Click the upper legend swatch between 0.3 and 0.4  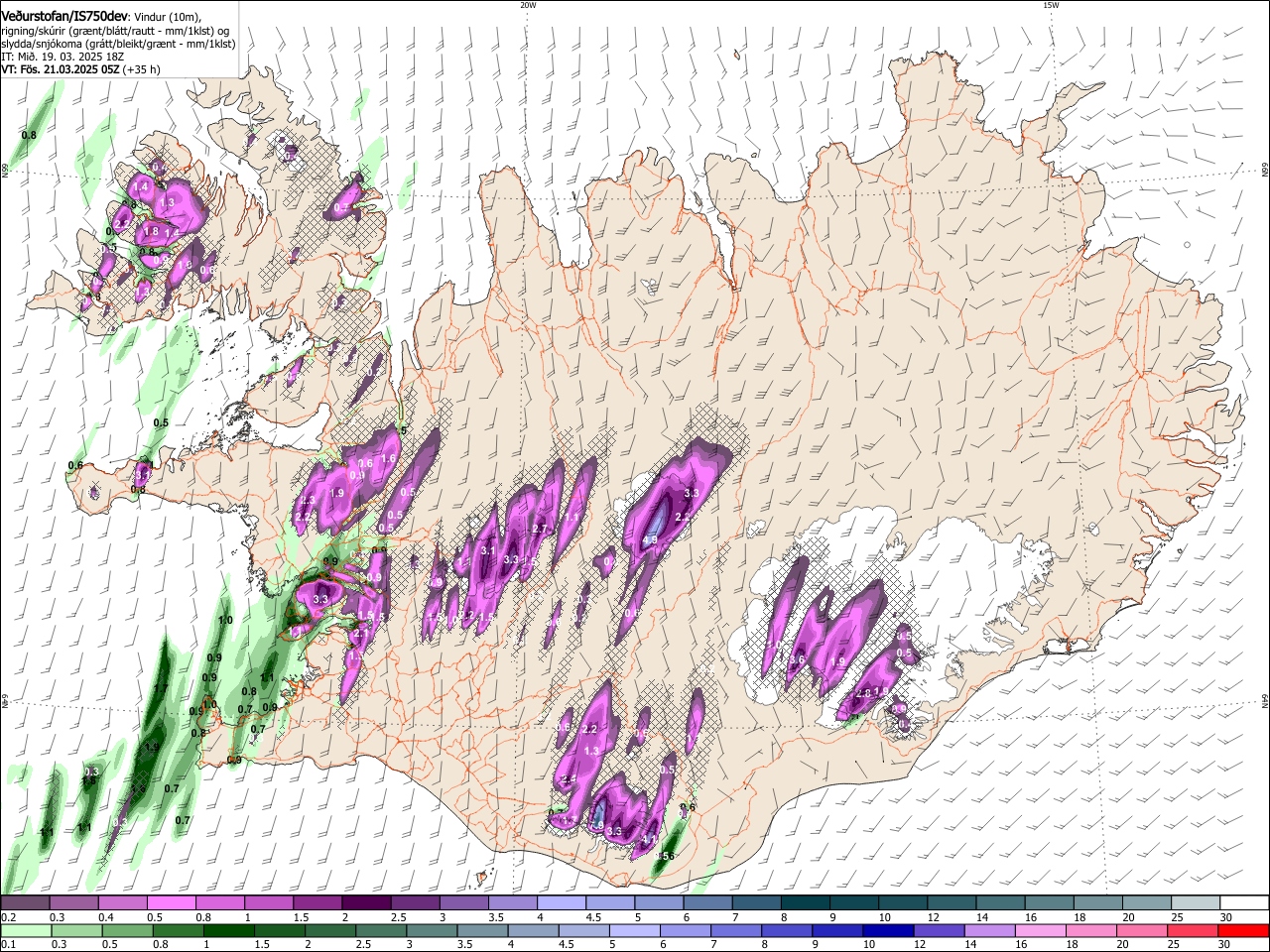[73, 903]
